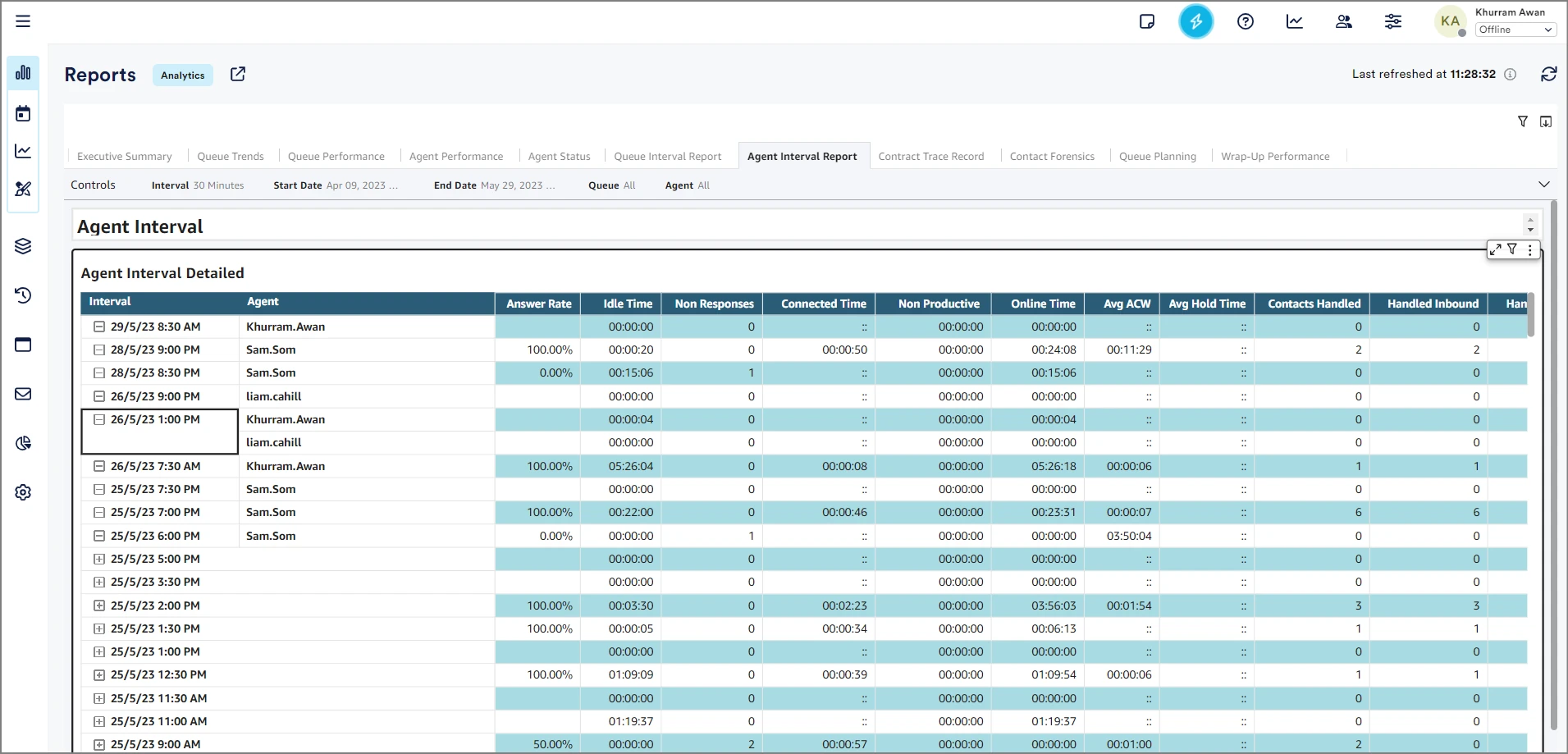Expand the 25/5/23 5:00 PM interval row
The image size is (1568, 754).
pos(99,560)
